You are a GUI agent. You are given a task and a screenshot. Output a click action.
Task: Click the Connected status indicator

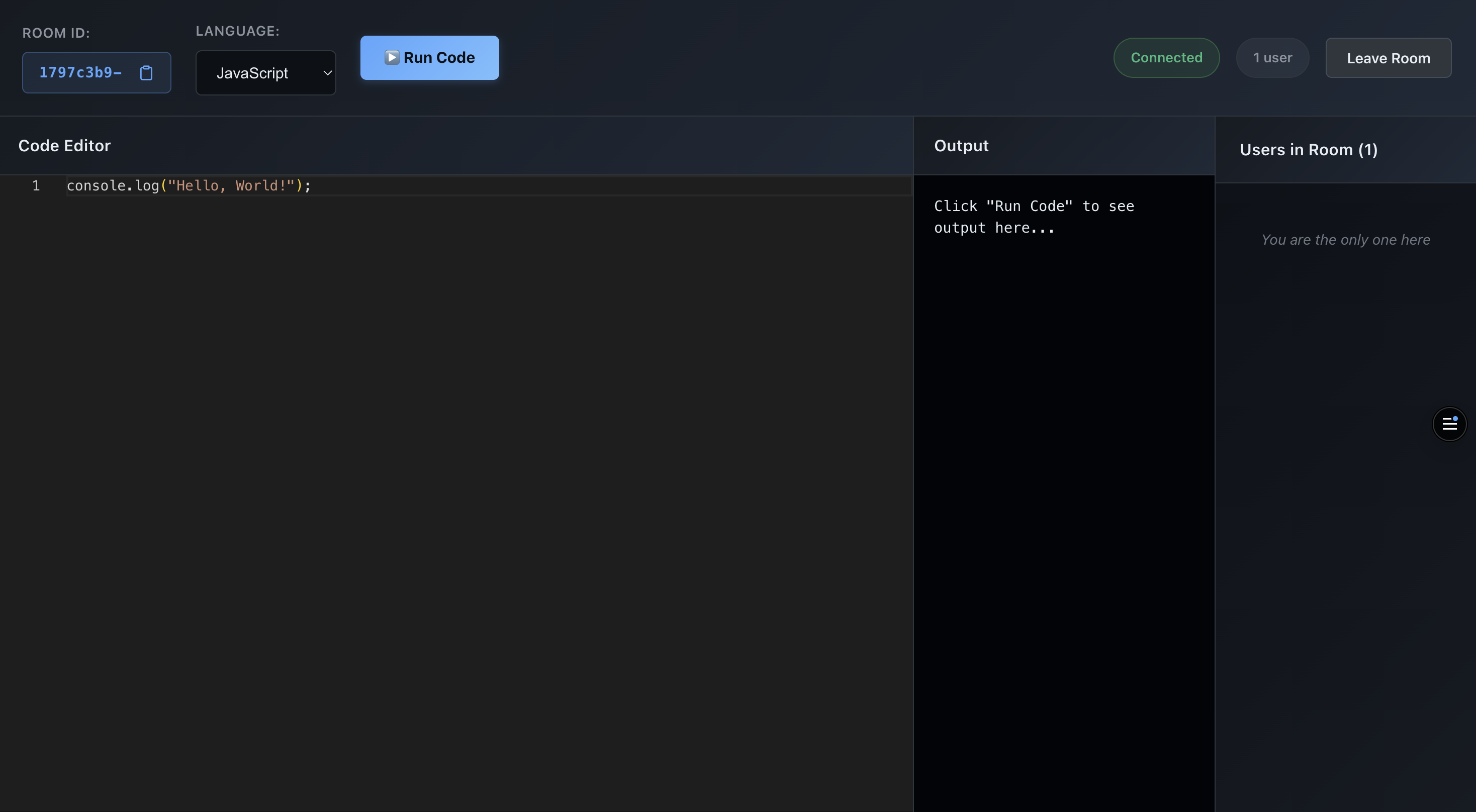pos(1167,57)
